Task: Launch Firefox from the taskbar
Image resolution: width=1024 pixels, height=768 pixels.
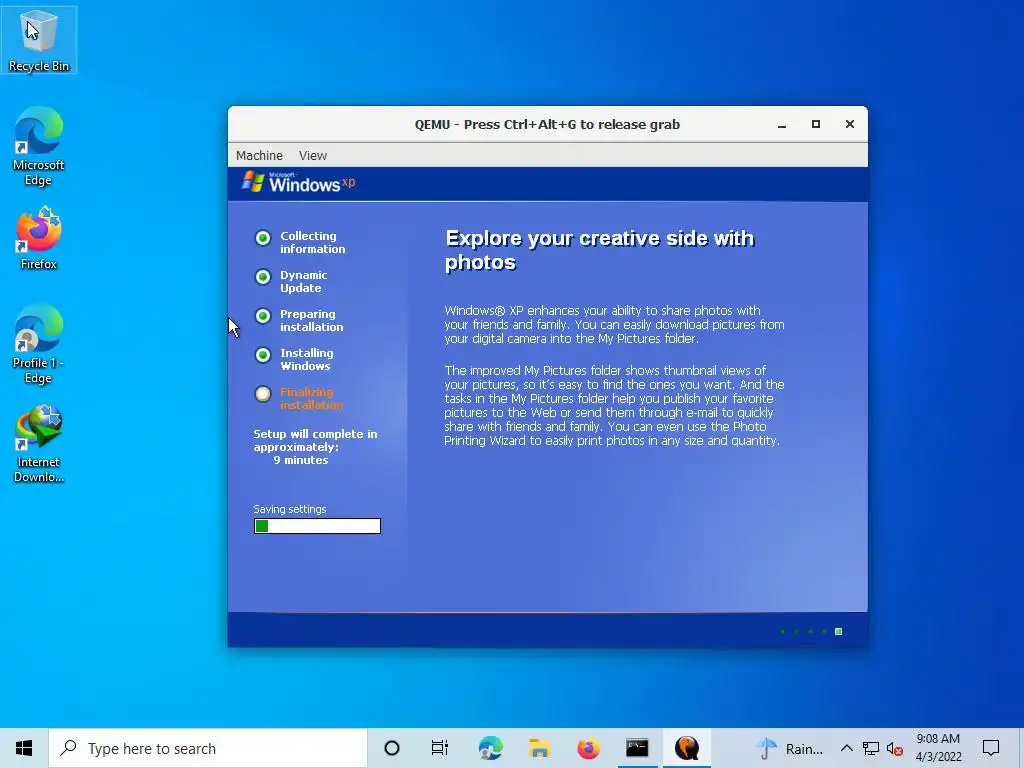Action: 588,748
